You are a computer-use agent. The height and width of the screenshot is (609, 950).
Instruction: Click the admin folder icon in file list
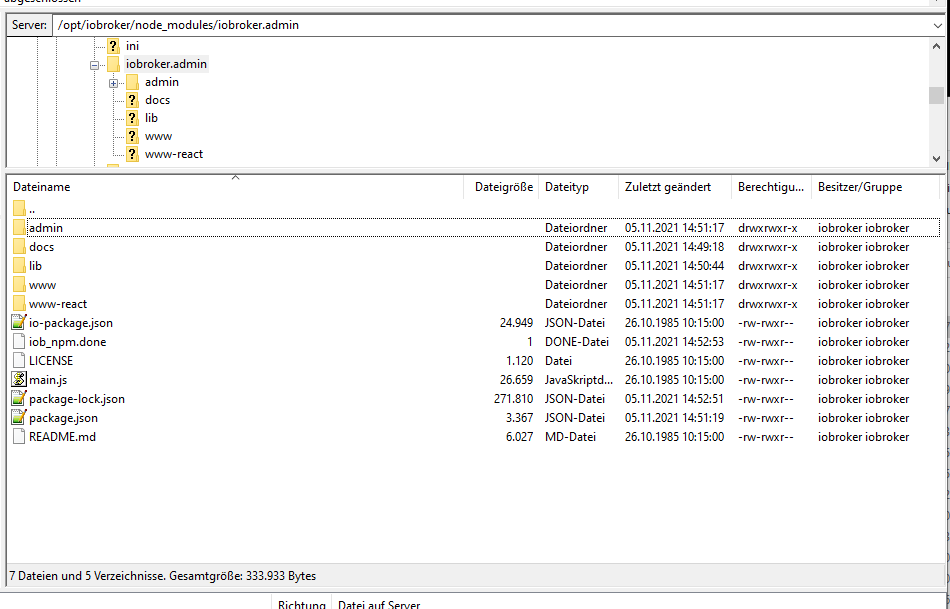(19, 227)
